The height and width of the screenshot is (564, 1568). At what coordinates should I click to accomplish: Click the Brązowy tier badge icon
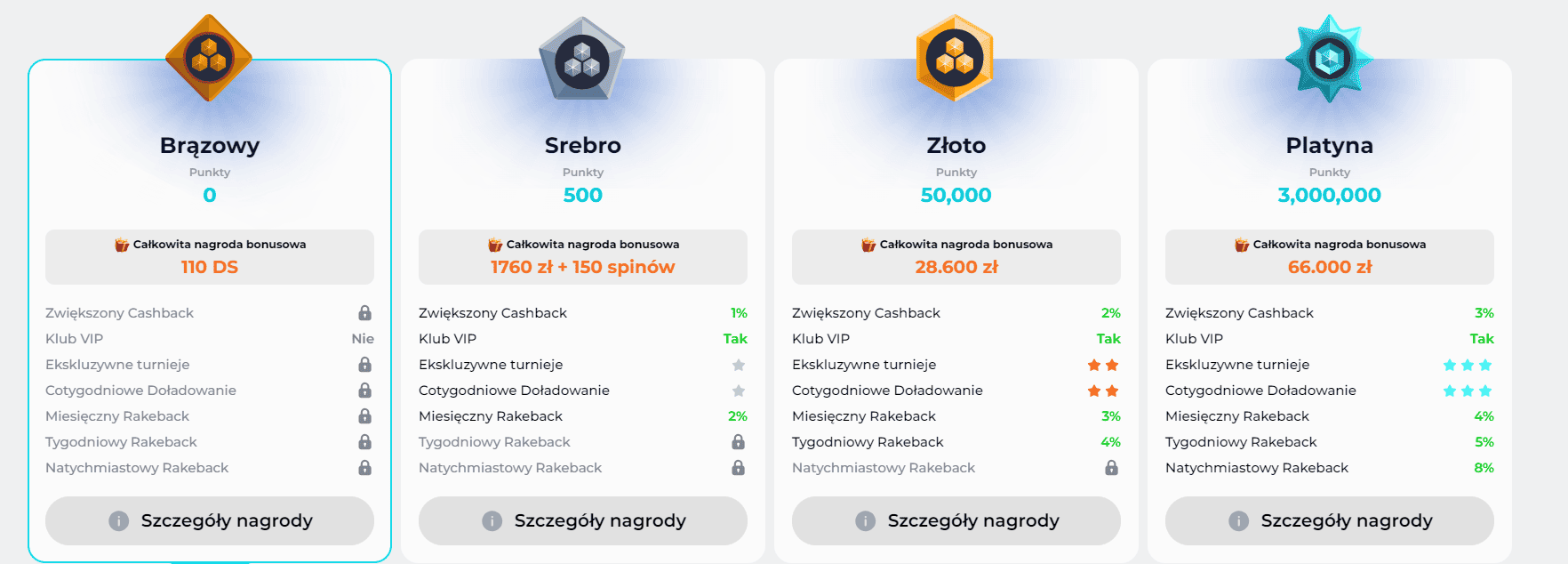click(209, 59)
